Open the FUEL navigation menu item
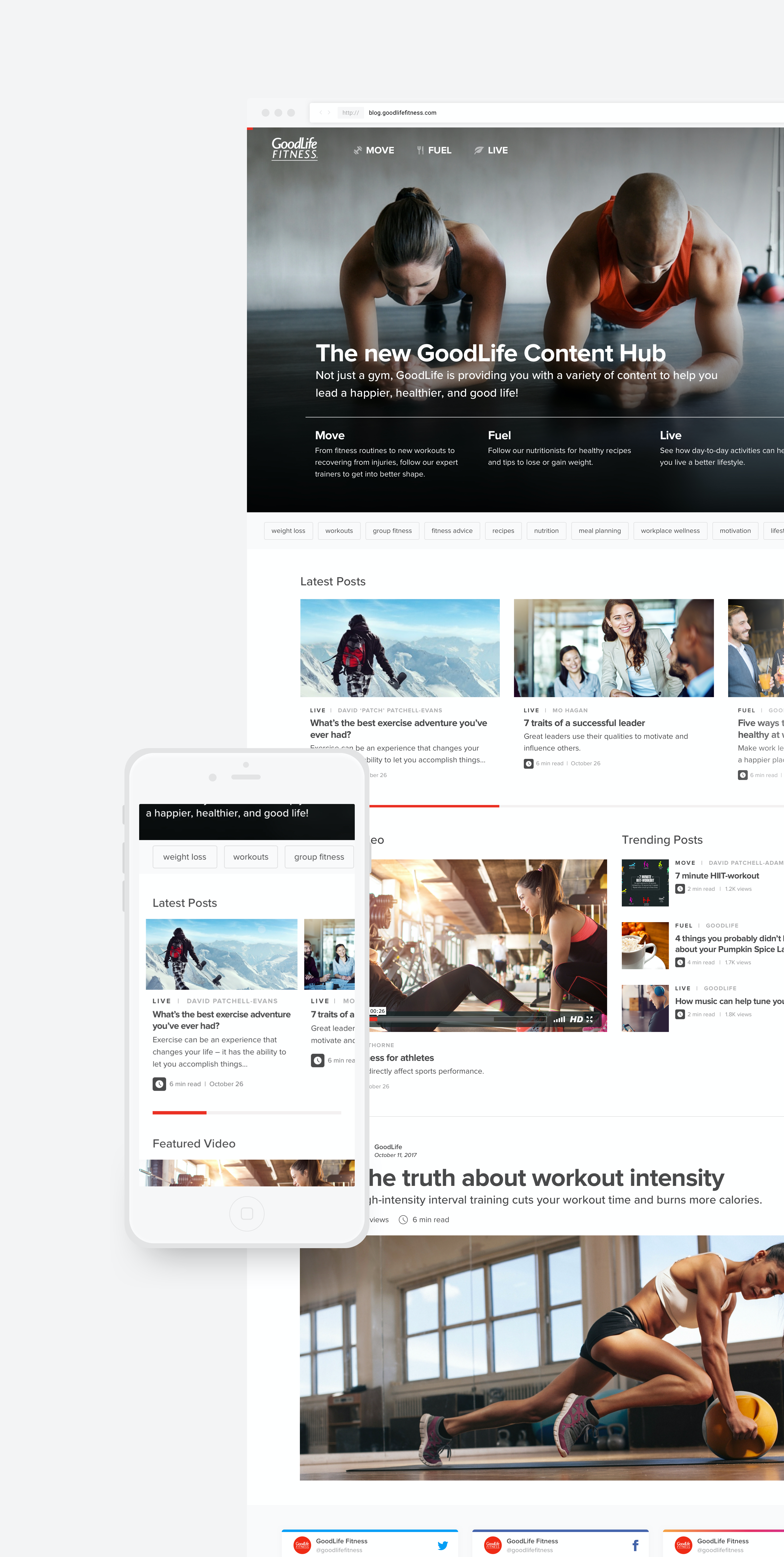 434,151
